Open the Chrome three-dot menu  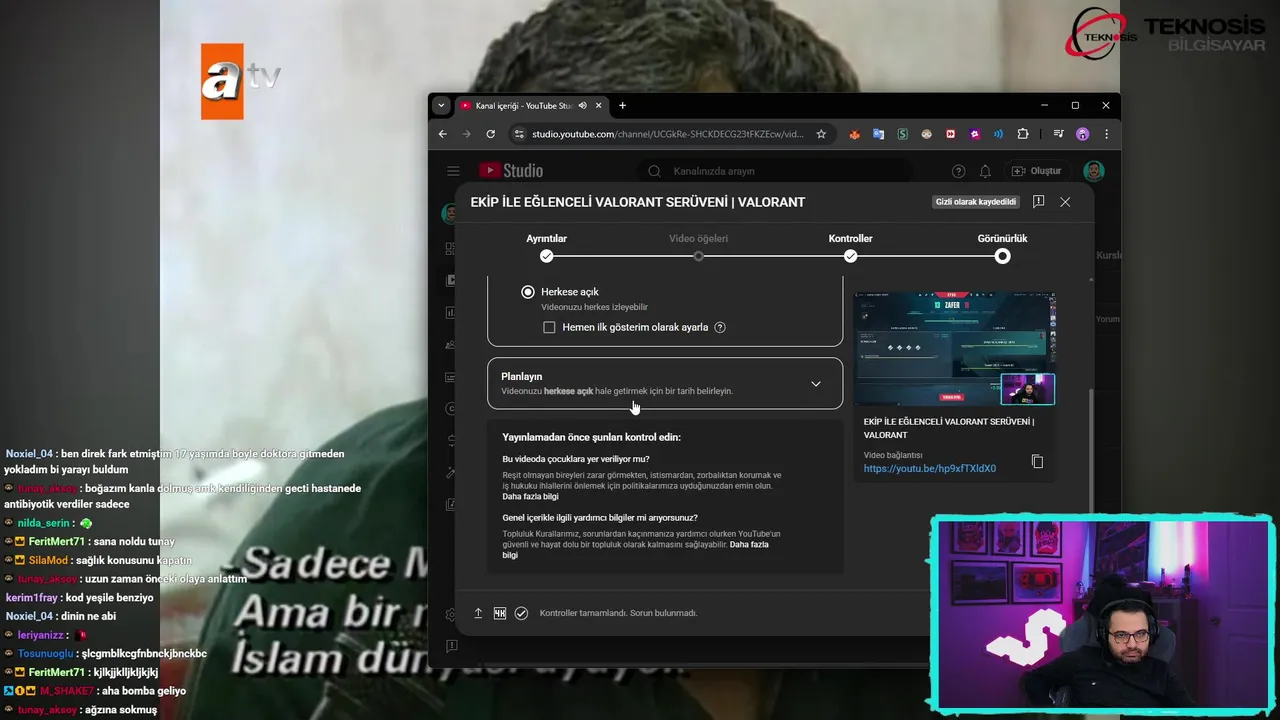tap(1106, 134)
